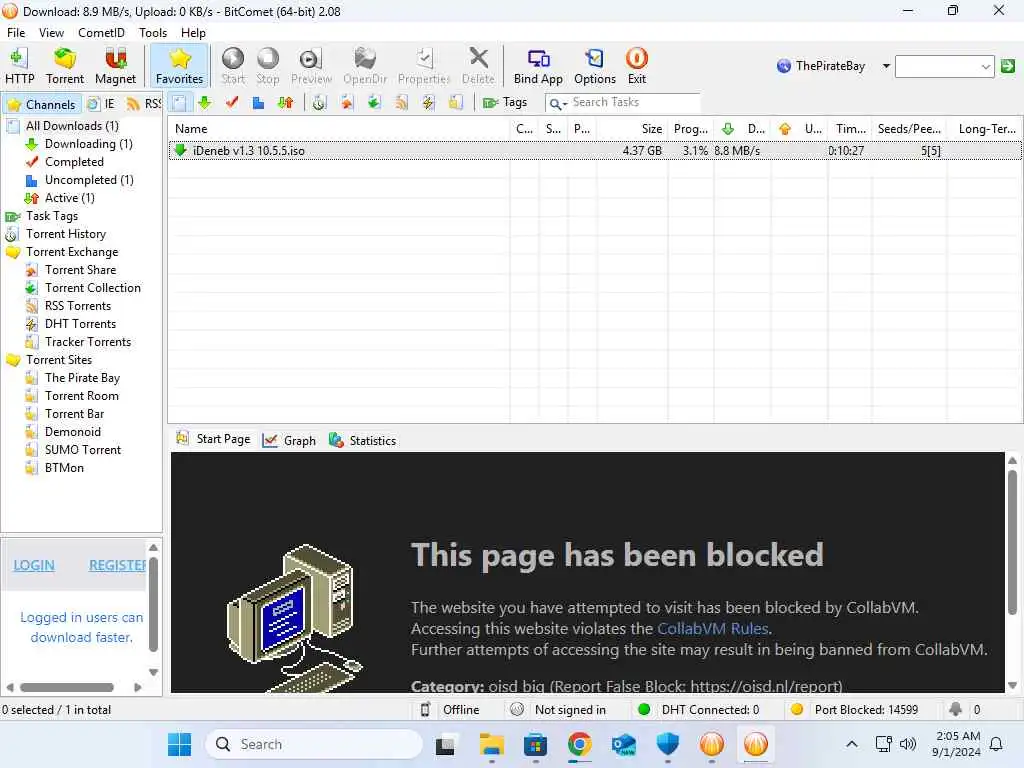Screen dimensions: 1024x768
Task: Click the REGISTER link
Action: (x=118, y=565)
